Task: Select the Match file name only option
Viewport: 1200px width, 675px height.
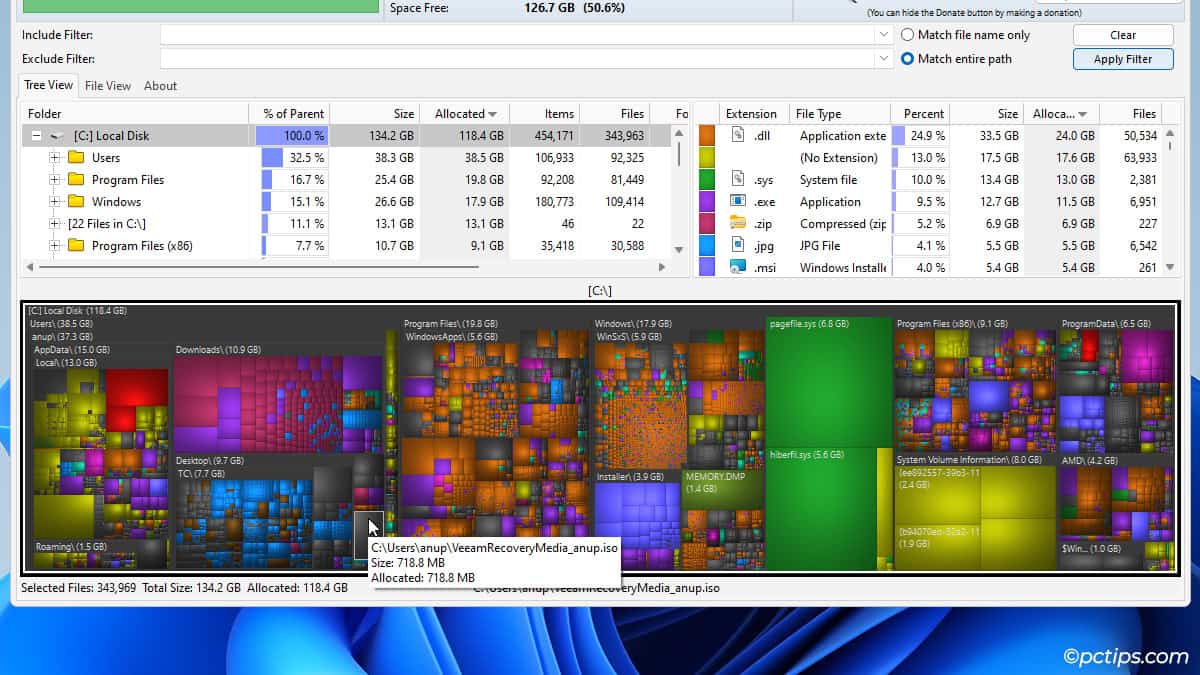Action: click(909, 34)
